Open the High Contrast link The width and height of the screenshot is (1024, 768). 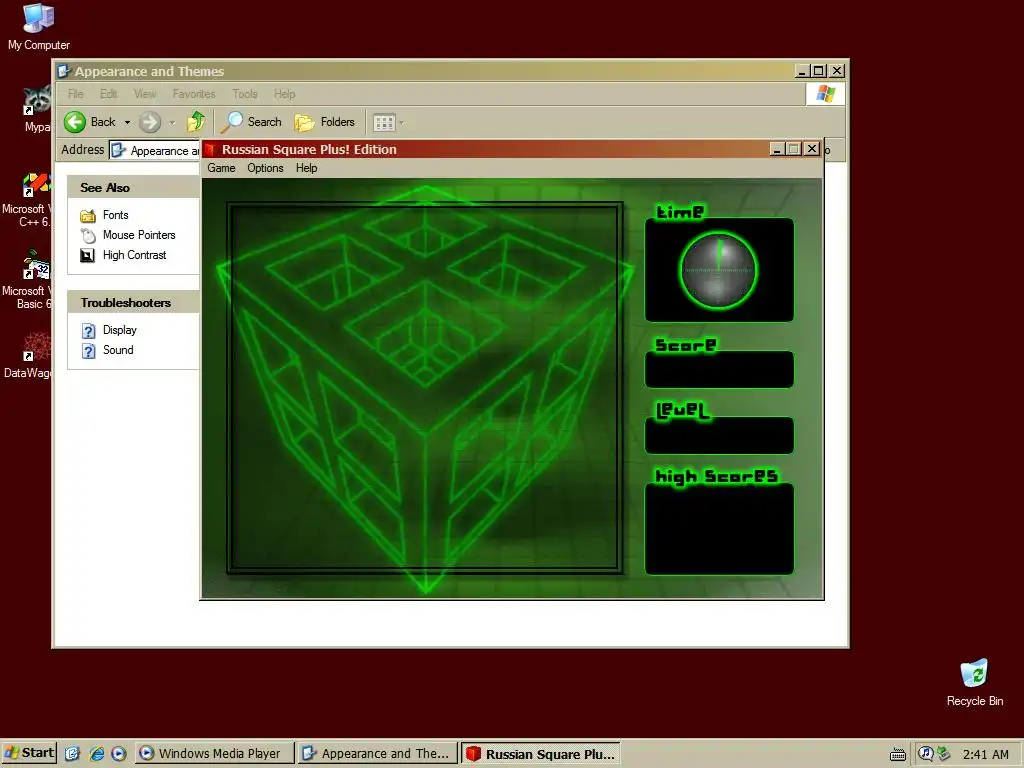pos(135,255)
